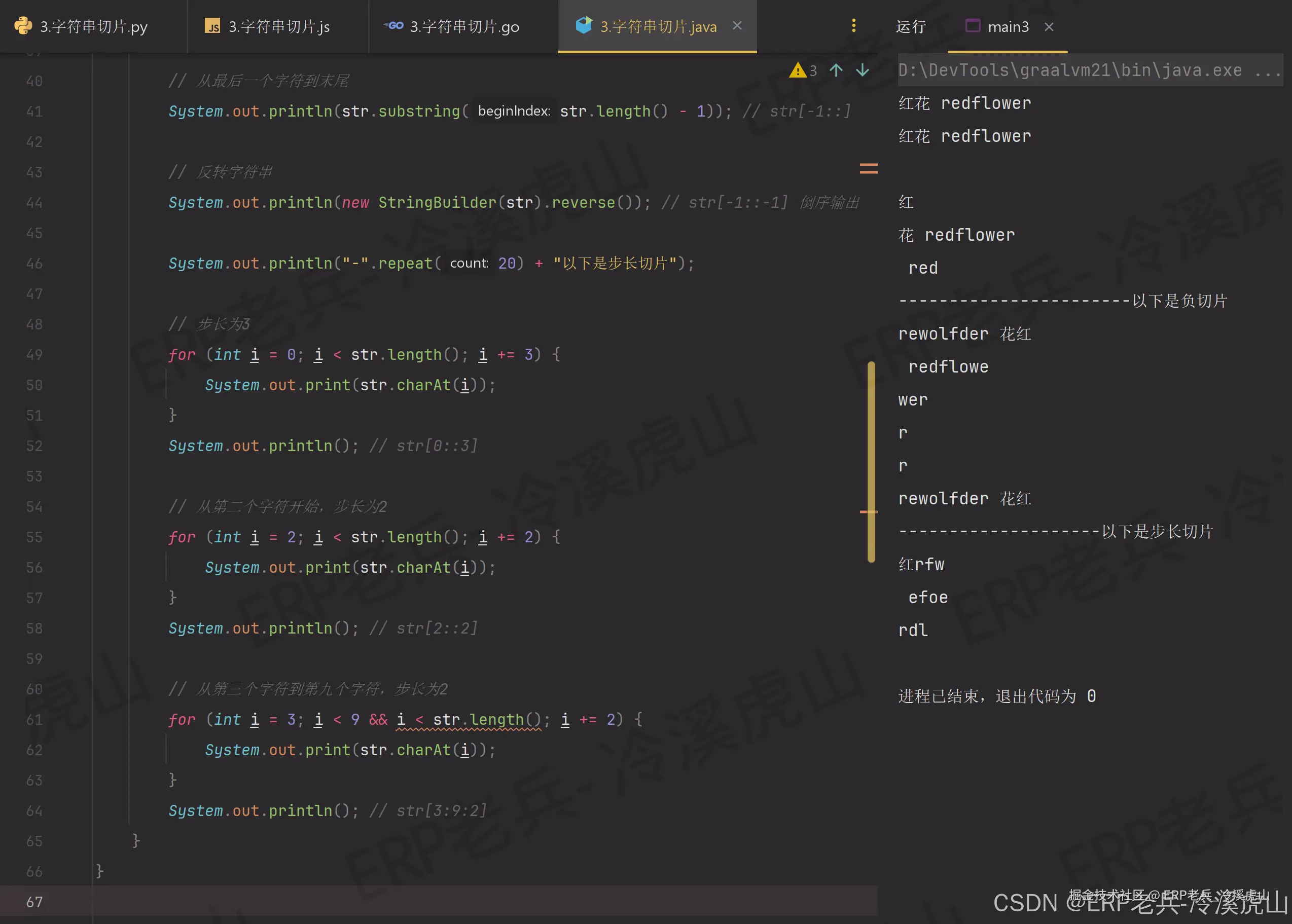1292x924 pixels.
Task: Close the main3 run tab
Action: (1049, 27)
